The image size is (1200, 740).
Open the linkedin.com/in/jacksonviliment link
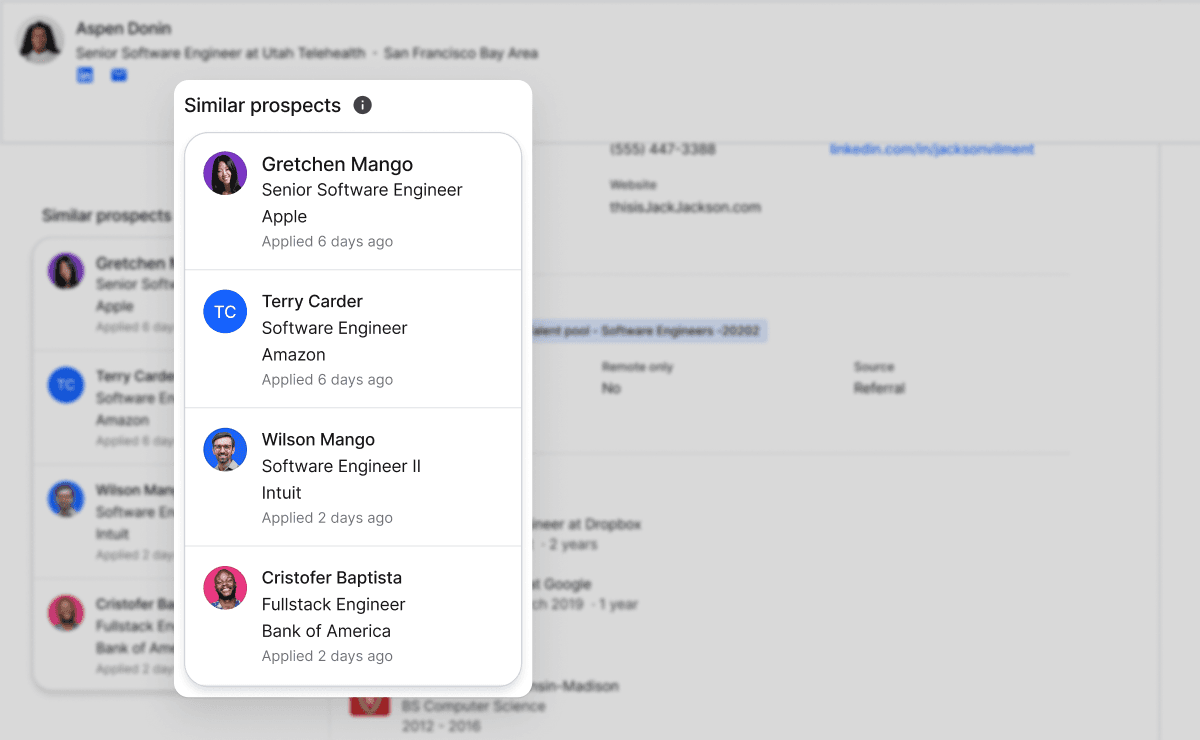931,148
